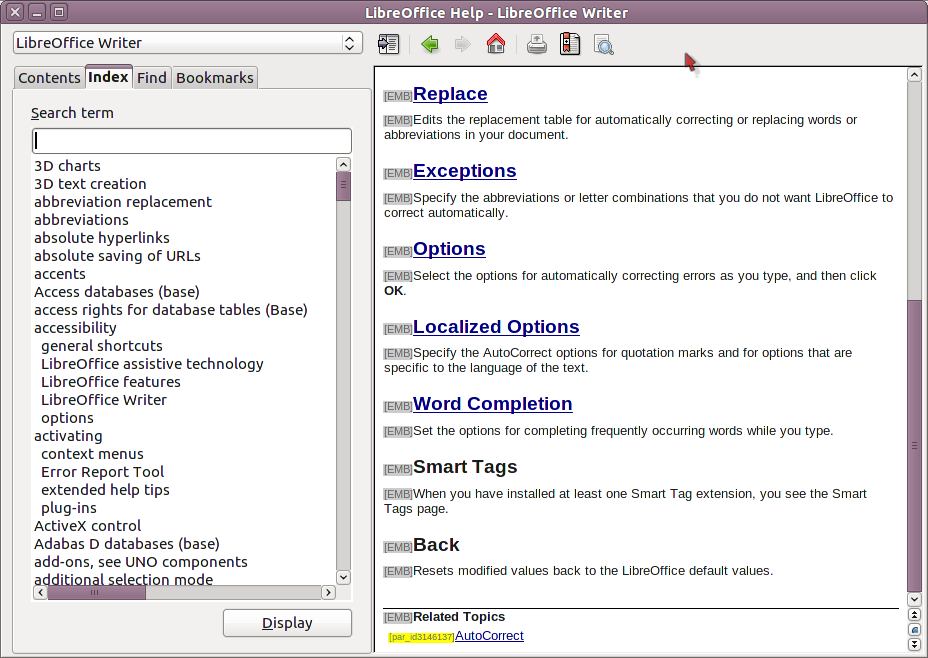Select "access rights for database tables (Base)"
Viewport: 928px width, 658px height.
(x=170, y=310)
